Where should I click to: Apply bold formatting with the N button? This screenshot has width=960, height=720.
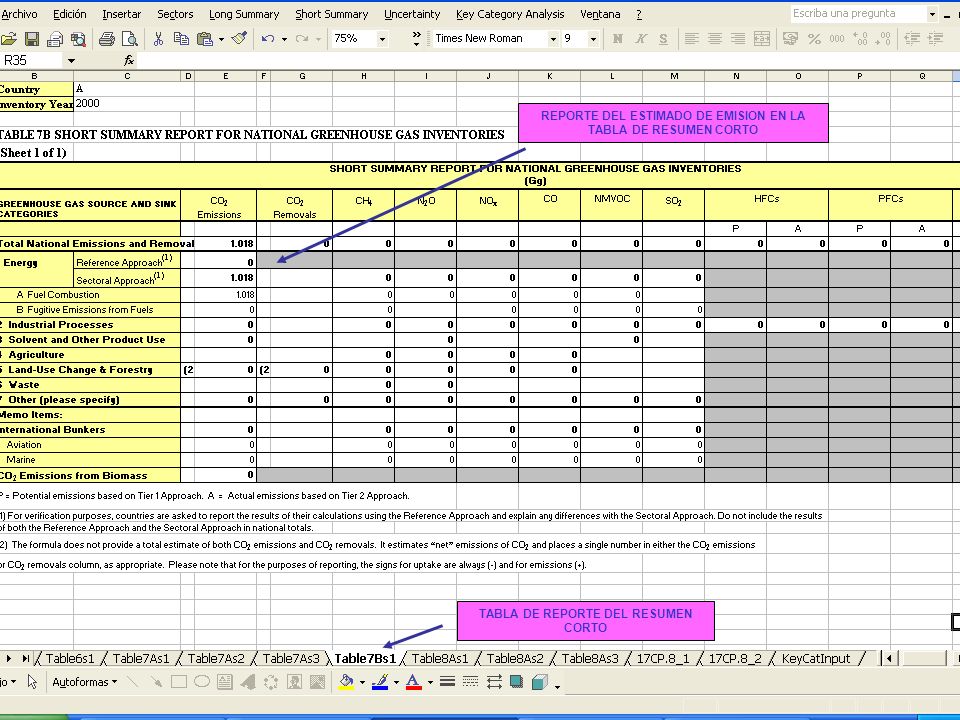click(x=618, y=39)
